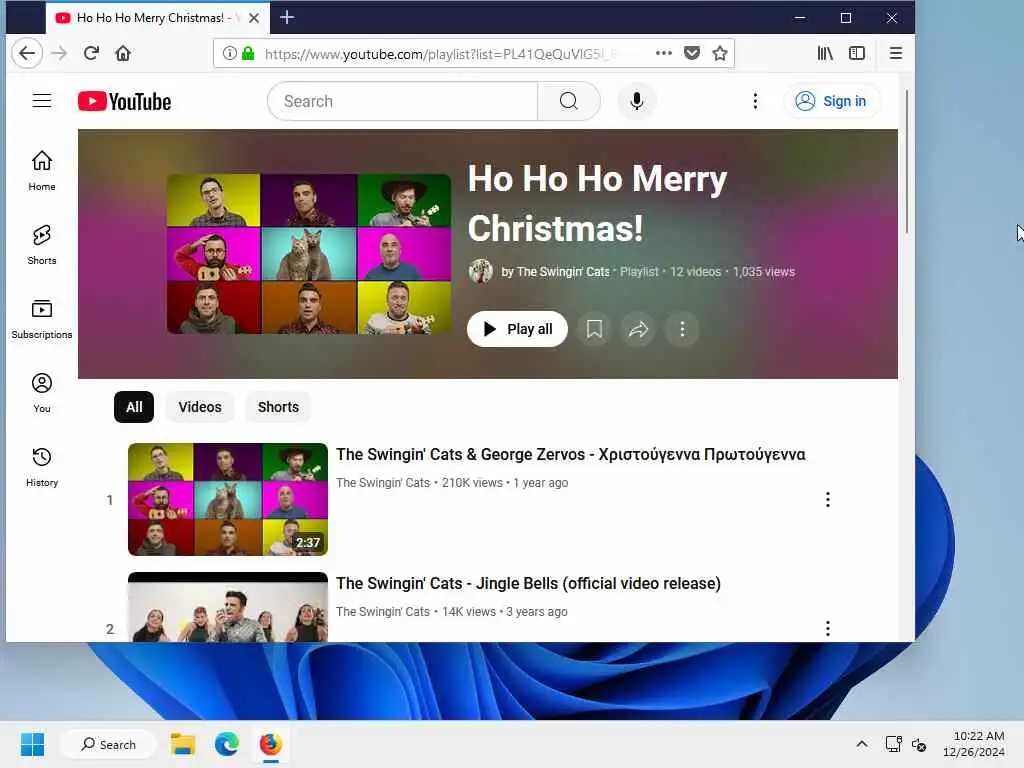Viewport: 1024px width, 768px height.
Task: Open Χριστούγεννα Πρωτούγεννα video title
Action: coord(571,455)
